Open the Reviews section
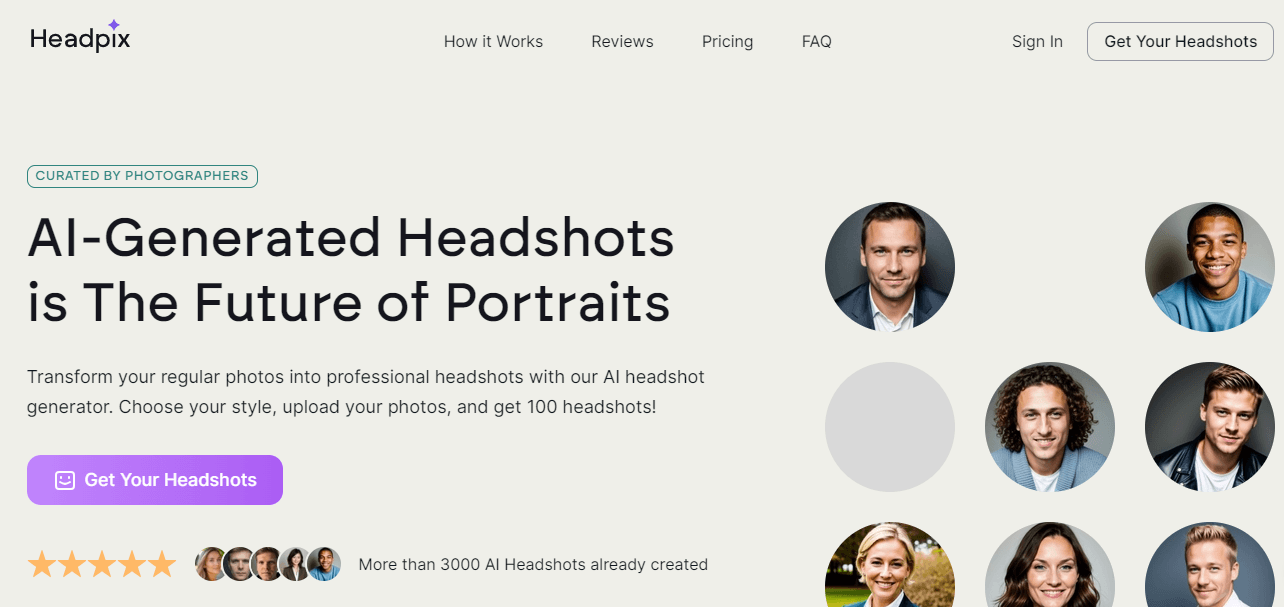 click(622, 42)
